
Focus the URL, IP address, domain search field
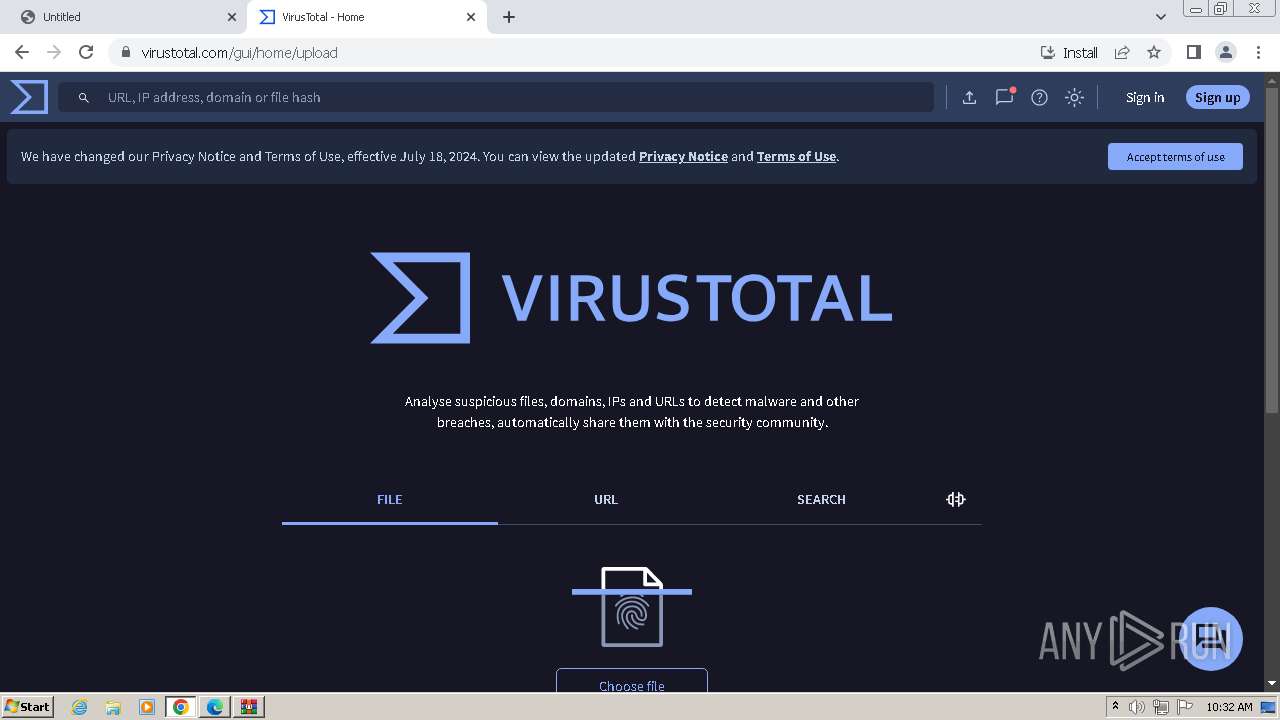click(496, 97)
